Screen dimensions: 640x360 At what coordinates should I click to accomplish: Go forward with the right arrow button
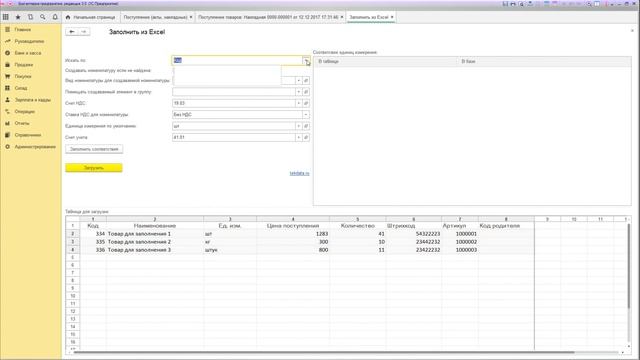[84, 32]
